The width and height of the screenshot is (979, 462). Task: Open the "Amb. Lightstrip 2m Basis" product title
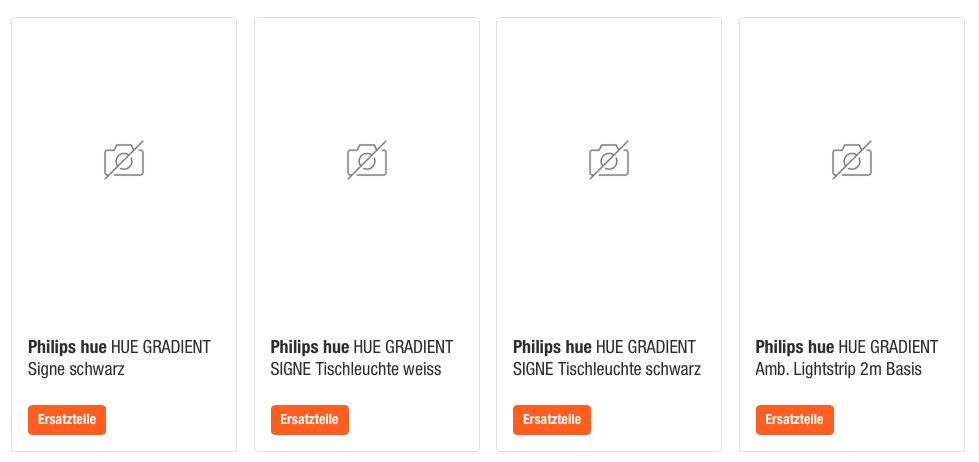click(838, 370)
